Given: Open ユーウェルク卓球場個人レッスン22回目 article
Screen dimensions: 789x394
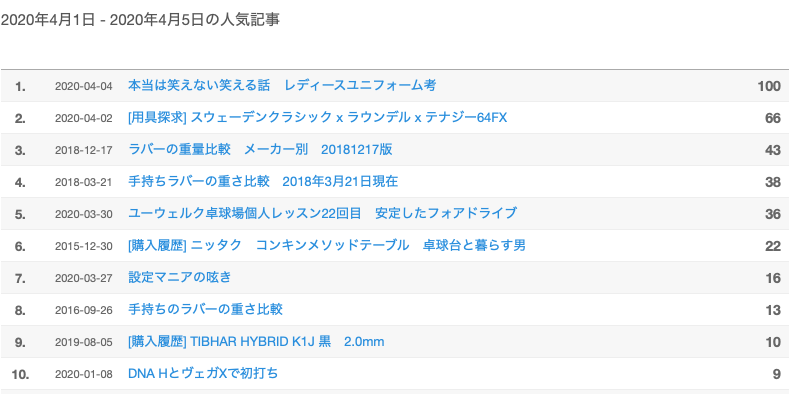Looking at the screenshot, I should coord(323,213).
